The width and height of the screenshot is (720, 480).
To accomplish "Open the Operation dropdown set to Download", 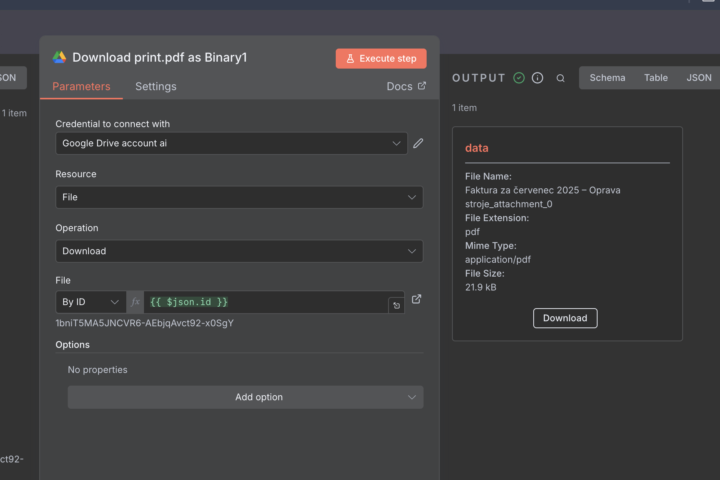I will [x=238, y=251].
